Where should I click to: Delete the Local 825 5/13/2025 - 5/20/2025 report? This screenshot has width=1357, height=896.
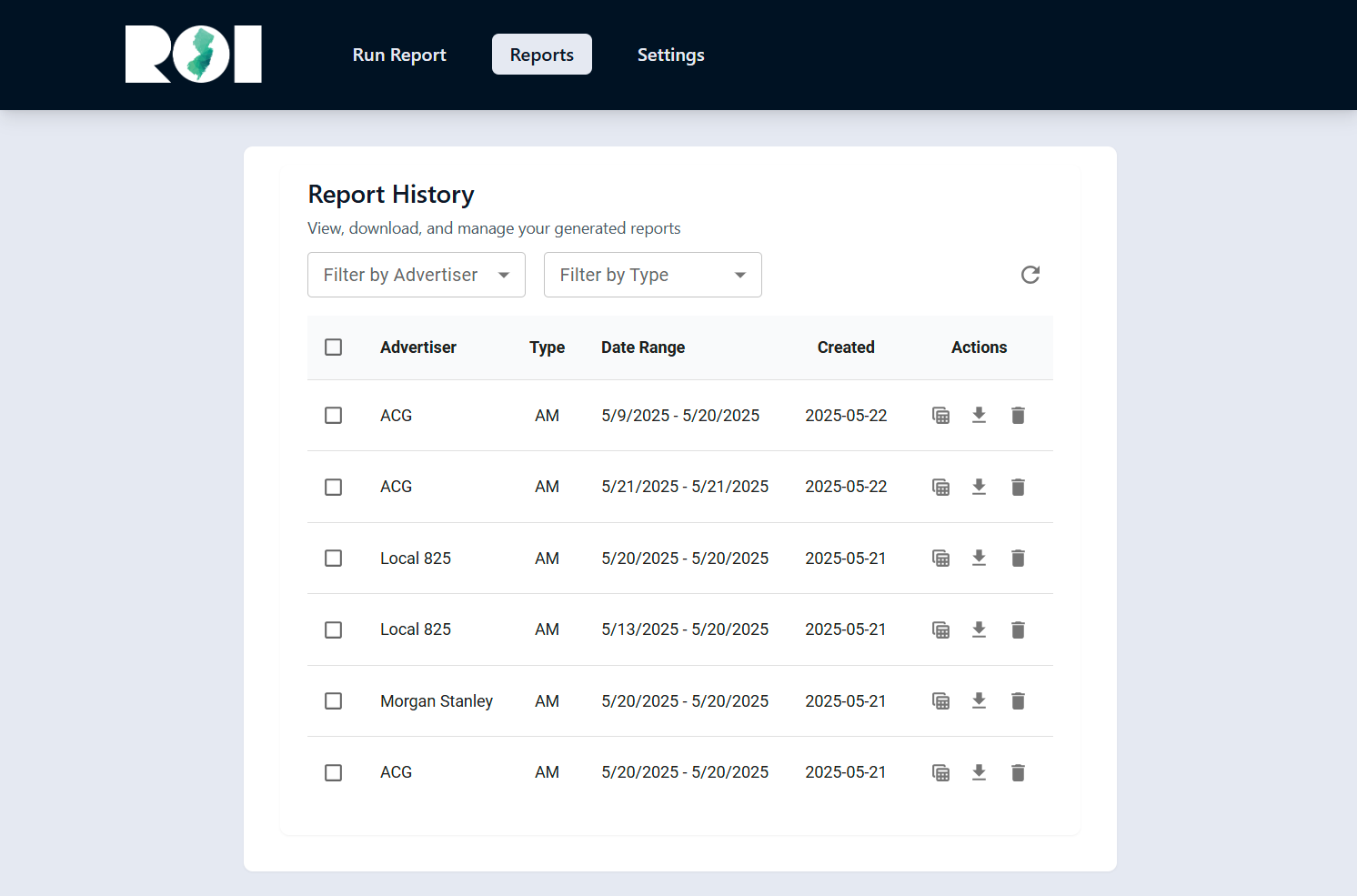[1018, 629]
